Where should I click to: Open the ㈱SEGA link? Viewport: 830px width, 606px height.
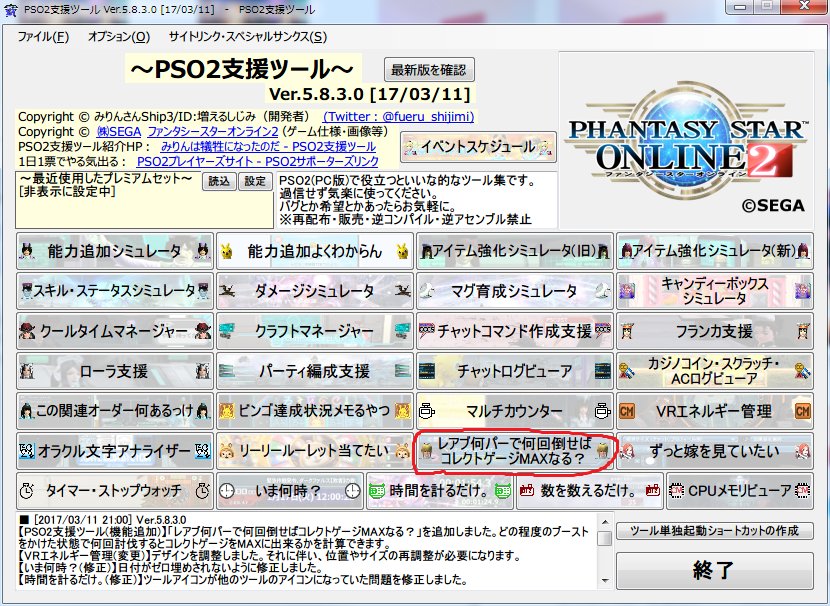coord(119,131)
